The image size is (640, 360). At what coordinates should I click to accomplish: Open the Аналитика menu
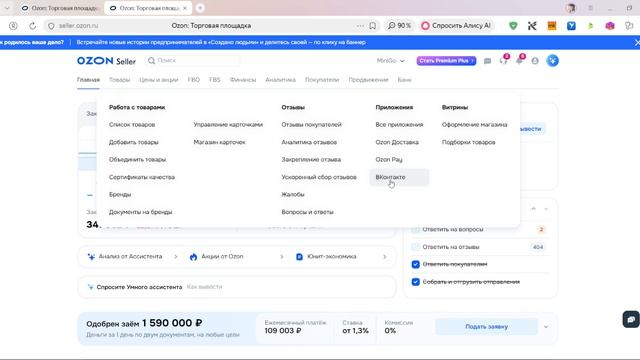pyautogui.click(x=280, y=80)
